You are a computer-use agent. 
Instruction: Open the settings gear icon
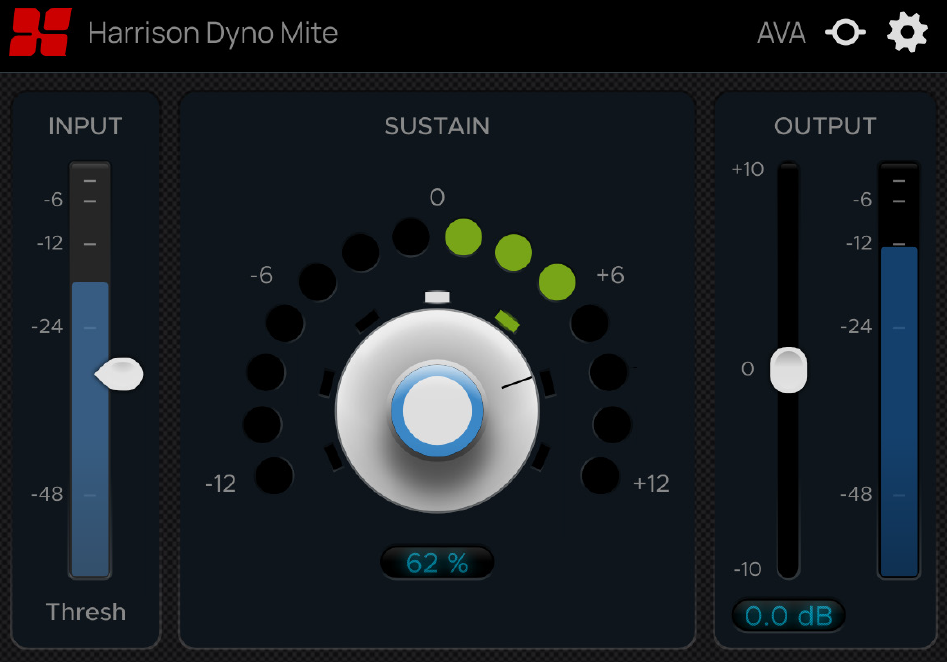click(907, 33)
